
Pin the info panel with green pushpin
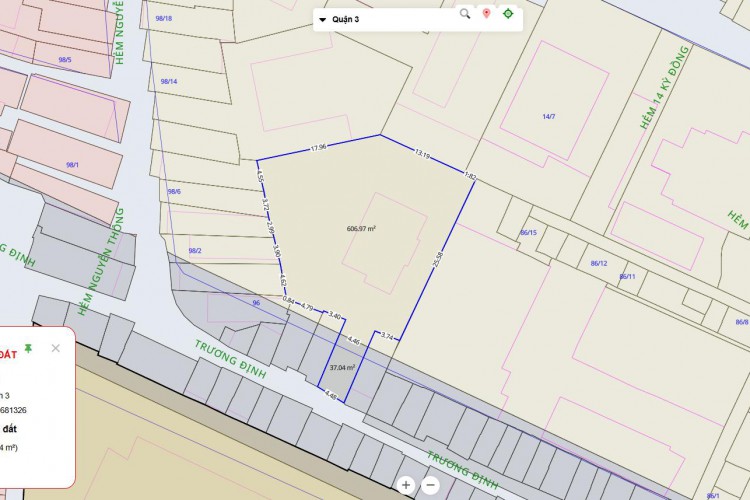(28, 347)
